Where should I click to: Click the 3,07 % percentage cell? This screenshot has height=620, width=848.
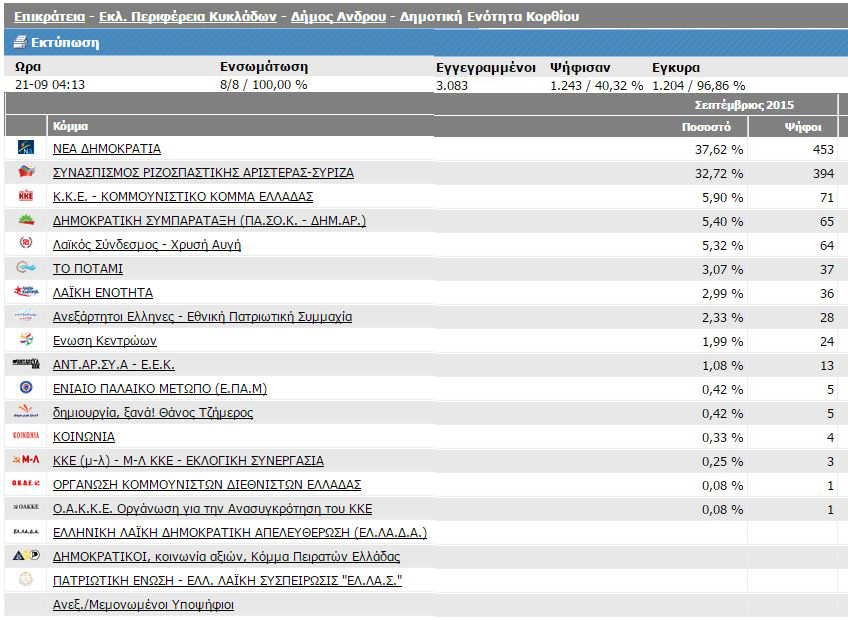[x=723, y=269]
